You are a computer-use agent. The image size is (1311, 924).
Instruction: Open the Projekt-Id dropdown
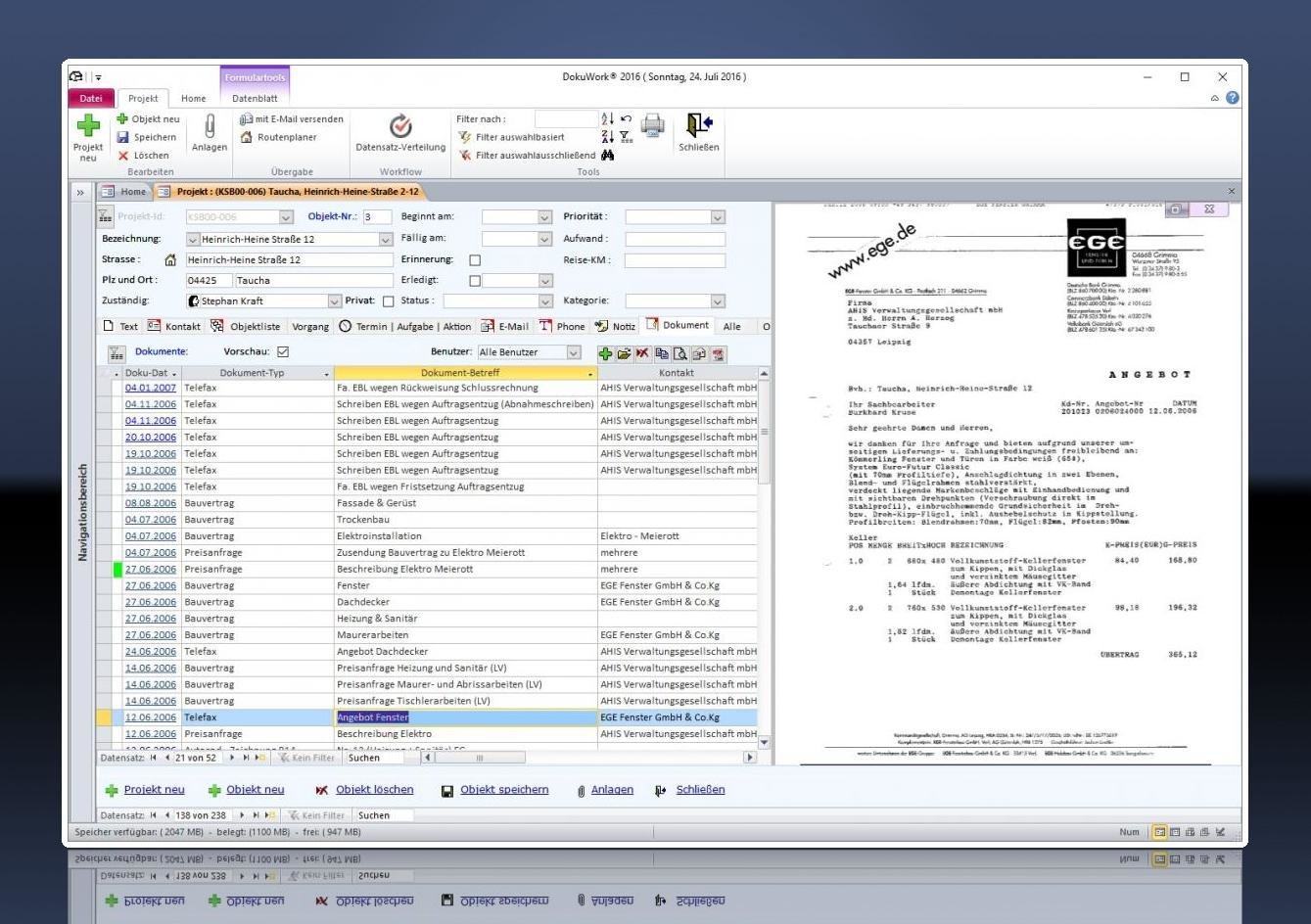click(x=286, y=217)
